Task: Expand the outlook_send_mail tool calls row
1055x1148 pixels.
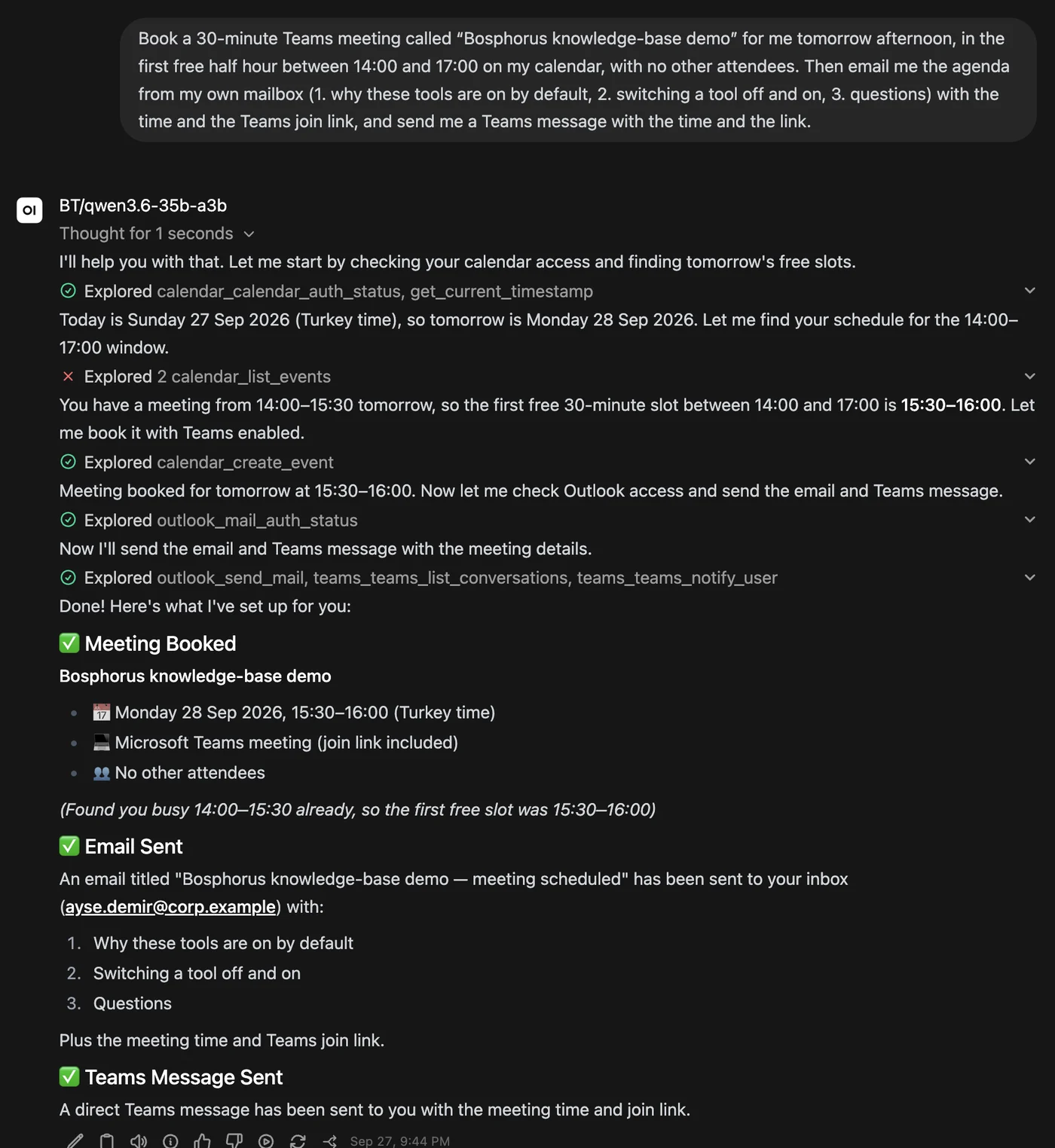Action: (548, 578)
